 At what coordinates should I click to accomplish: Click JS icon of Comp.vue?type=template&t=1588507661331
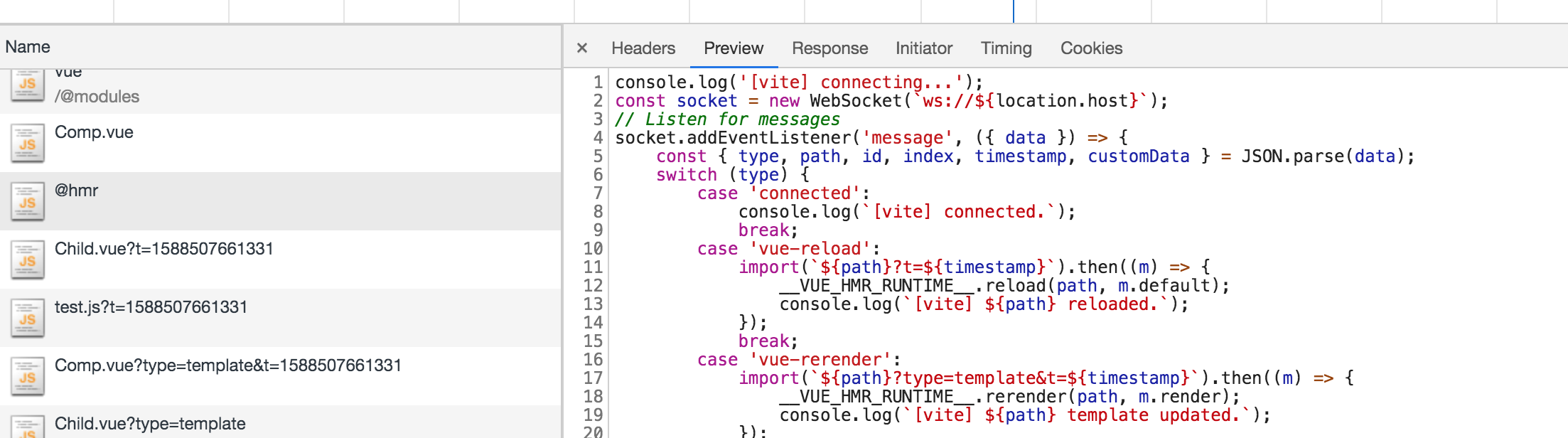pos(28,376)
